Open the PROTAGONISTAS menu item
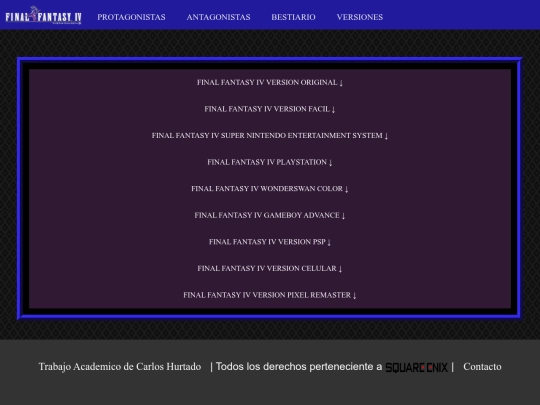Screen dimensions: 540x405 (131, 17)
